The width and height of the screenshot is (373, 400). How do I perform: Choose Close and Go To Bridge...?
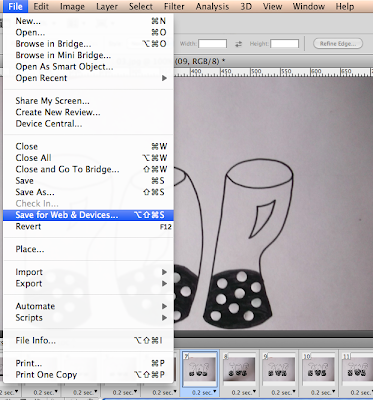88,169
